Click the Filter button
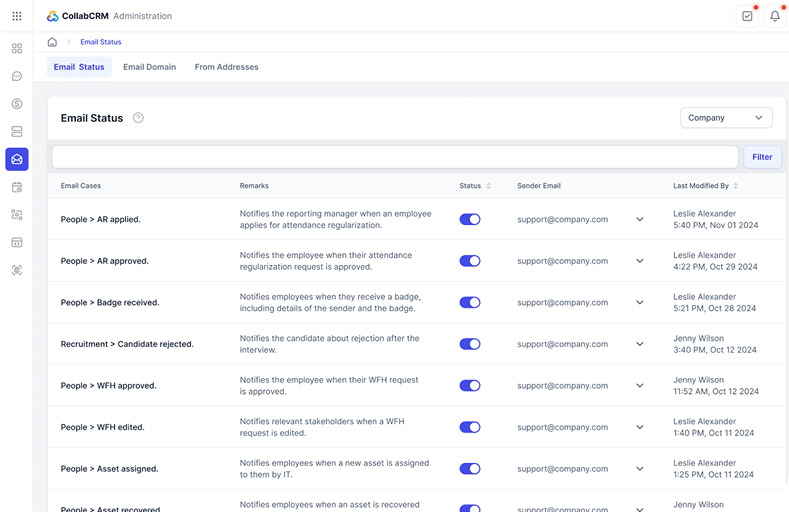Viewport: 789px width, 512px height. coord(762,157)
